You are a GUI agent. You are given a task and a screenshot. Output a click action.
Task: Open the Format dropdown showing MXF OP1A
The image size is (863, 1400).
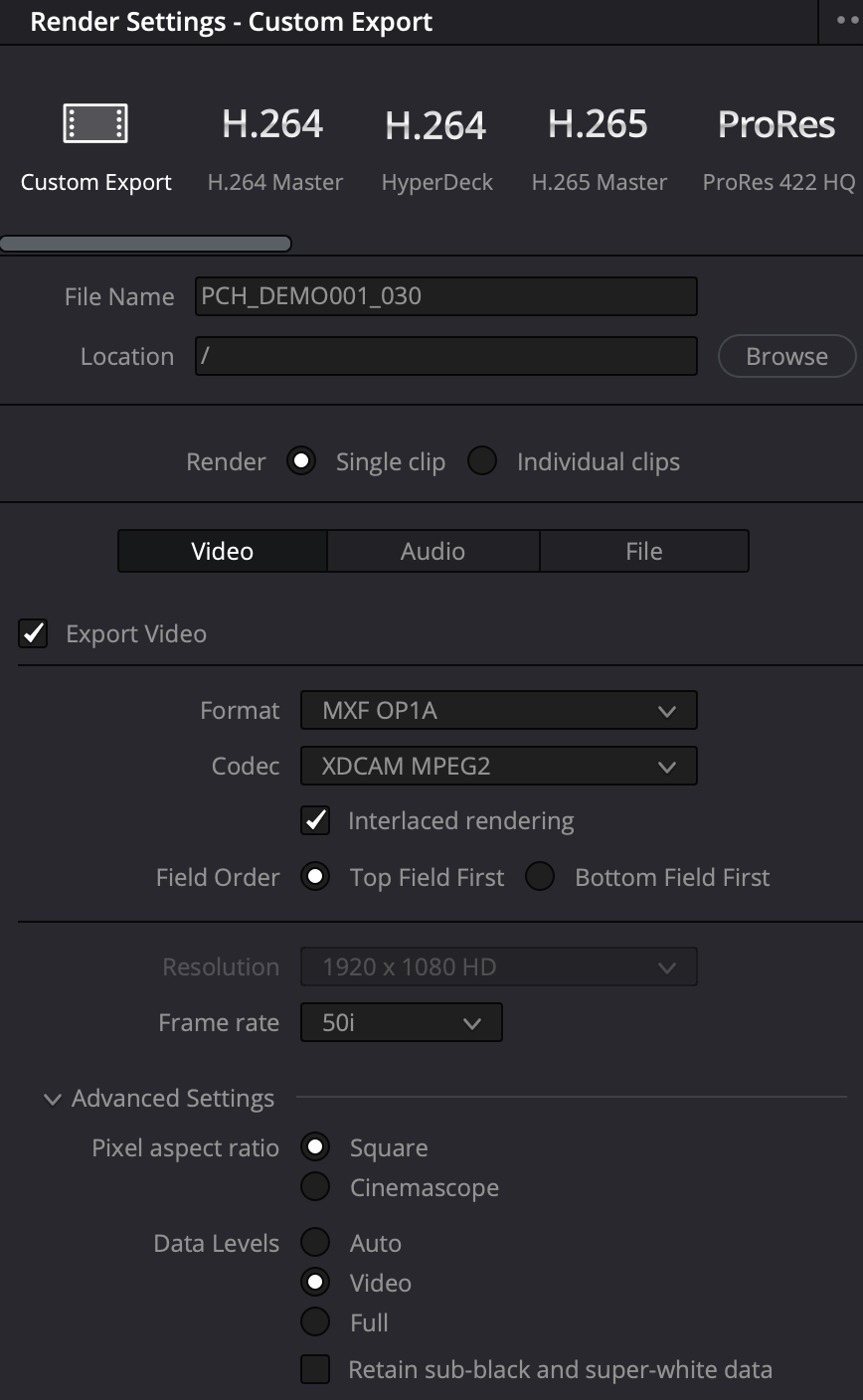[498, 711]
